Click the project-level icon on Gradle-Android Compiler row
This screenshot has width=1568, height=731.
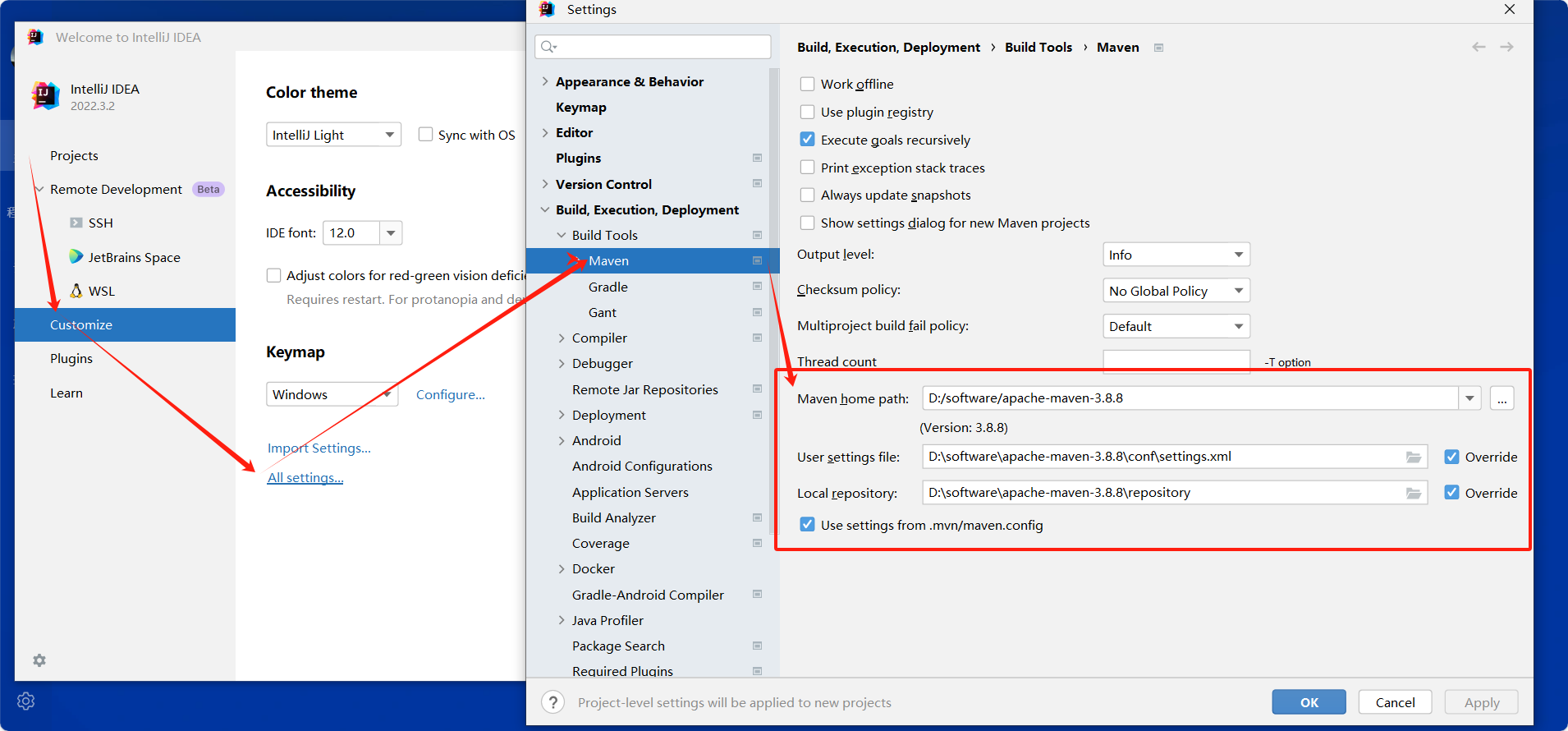pyautogui.click(x=757, y=594)
